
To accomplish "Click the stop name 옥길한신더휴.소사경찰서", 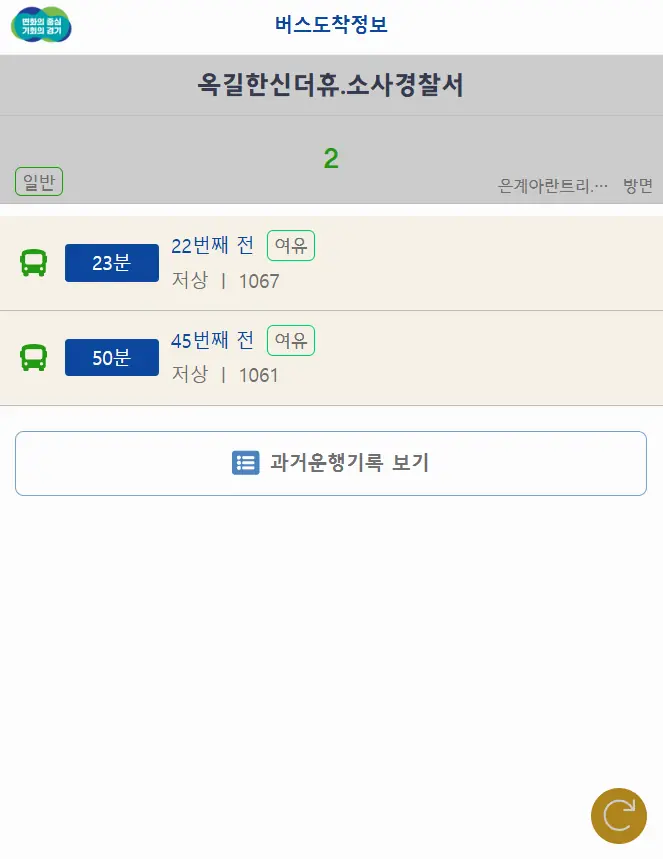I will coord(331,86).
